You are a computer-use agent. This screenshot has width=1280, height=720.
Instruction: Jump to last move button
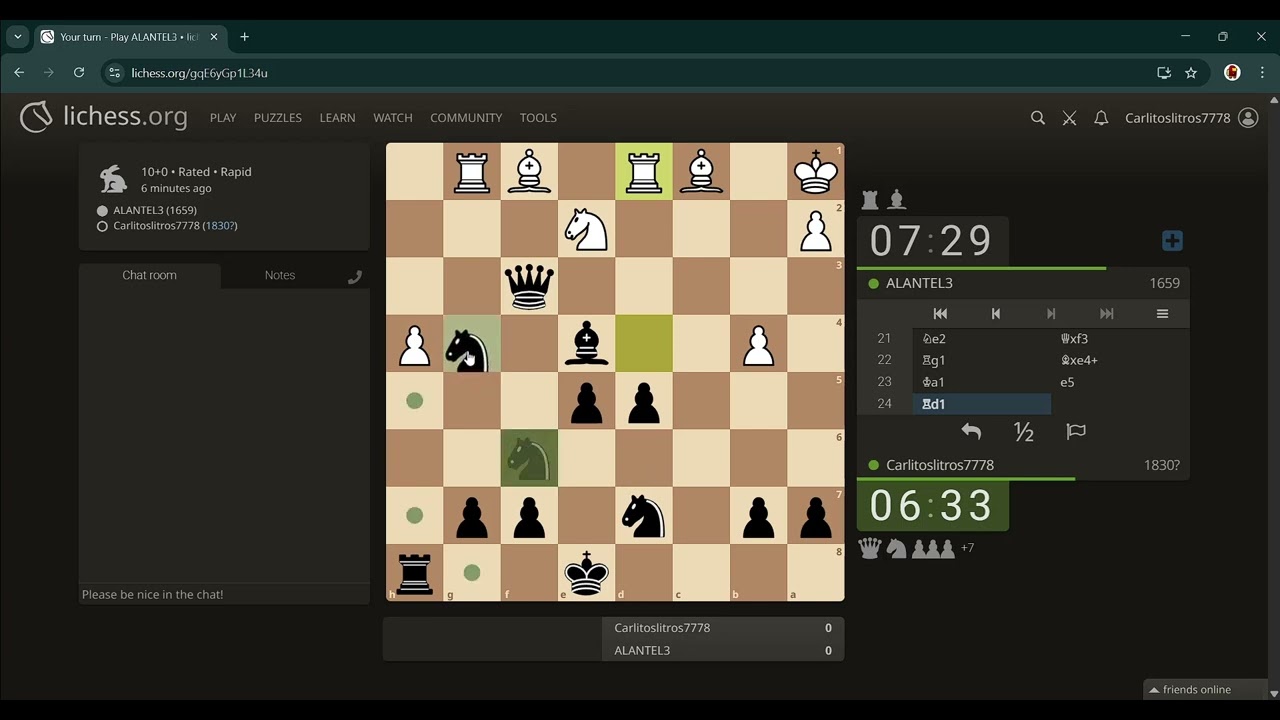(1106, 313)
